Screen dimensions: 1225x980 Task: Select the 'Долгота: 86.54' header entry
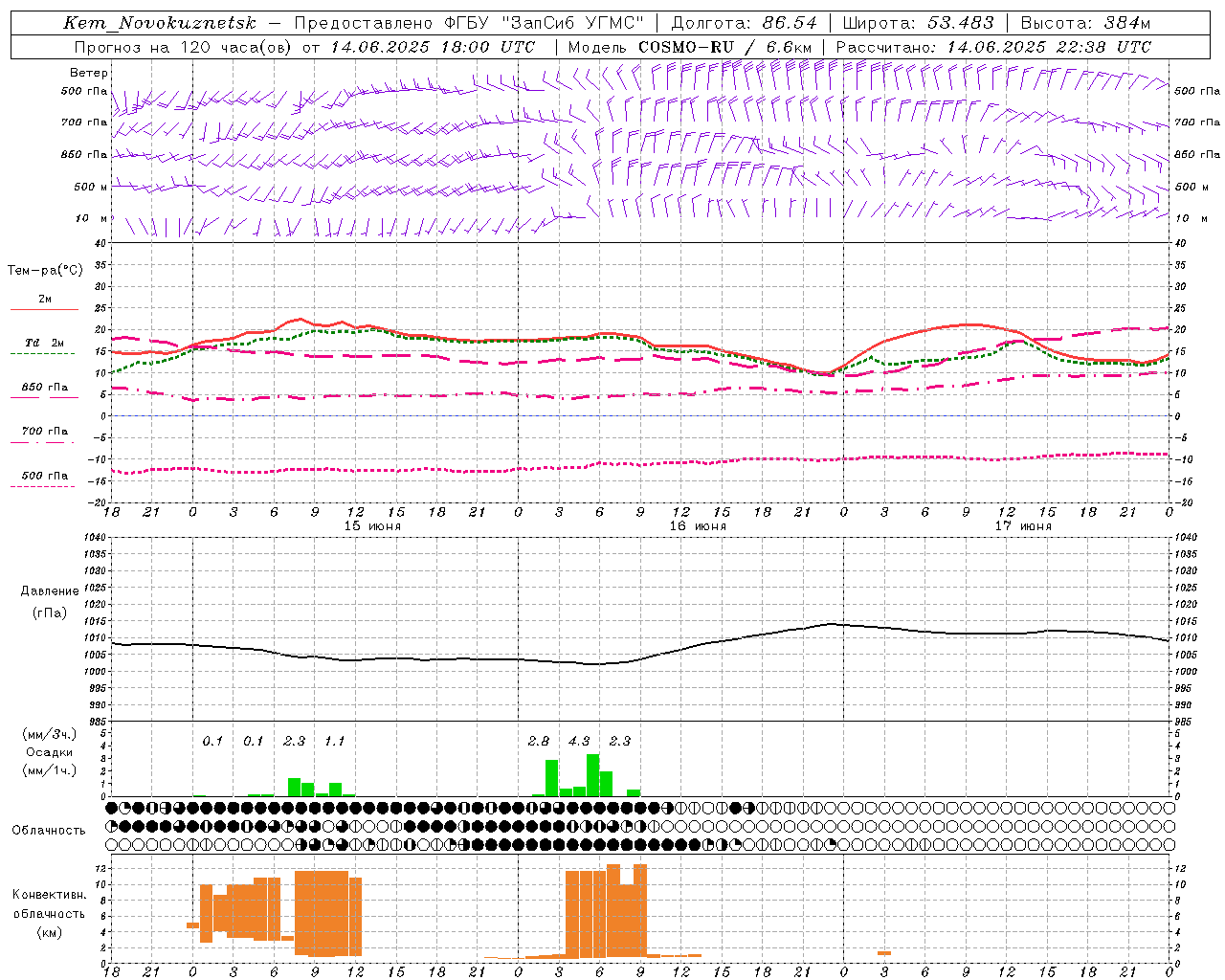(745, 23)
